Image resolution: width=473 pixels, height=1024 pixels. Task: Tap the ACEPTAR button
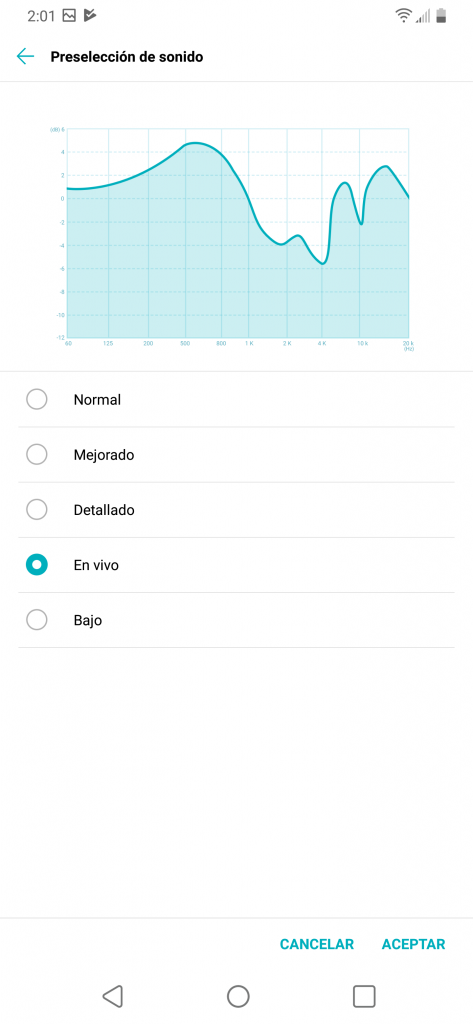pyautogui.click(x=414, y=944)
